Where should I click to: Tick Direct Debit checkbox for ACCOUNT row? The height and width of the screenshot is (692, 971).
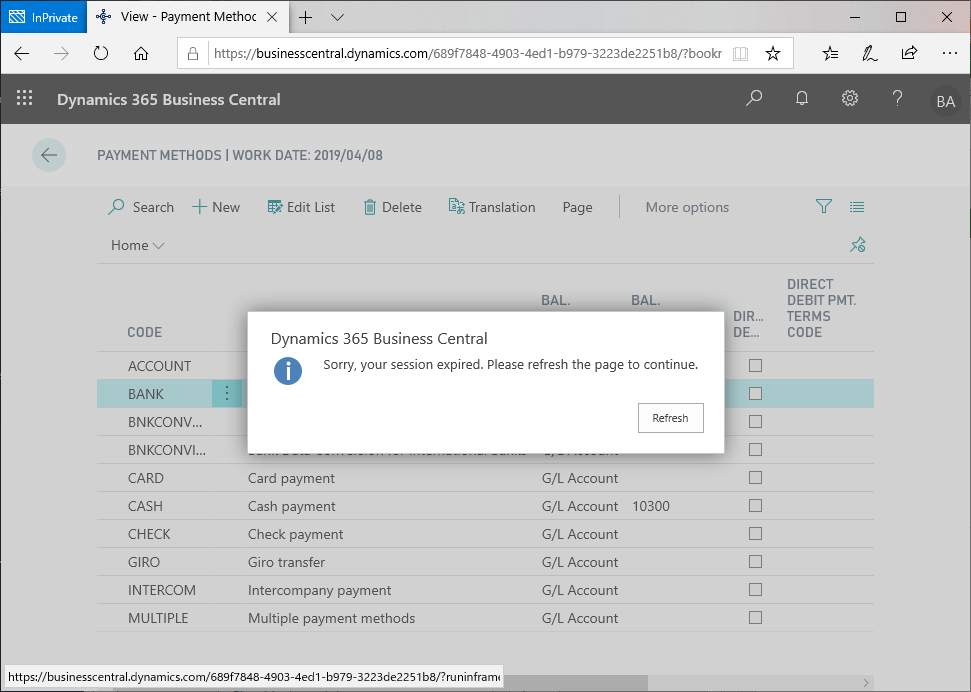coord(755,366)
